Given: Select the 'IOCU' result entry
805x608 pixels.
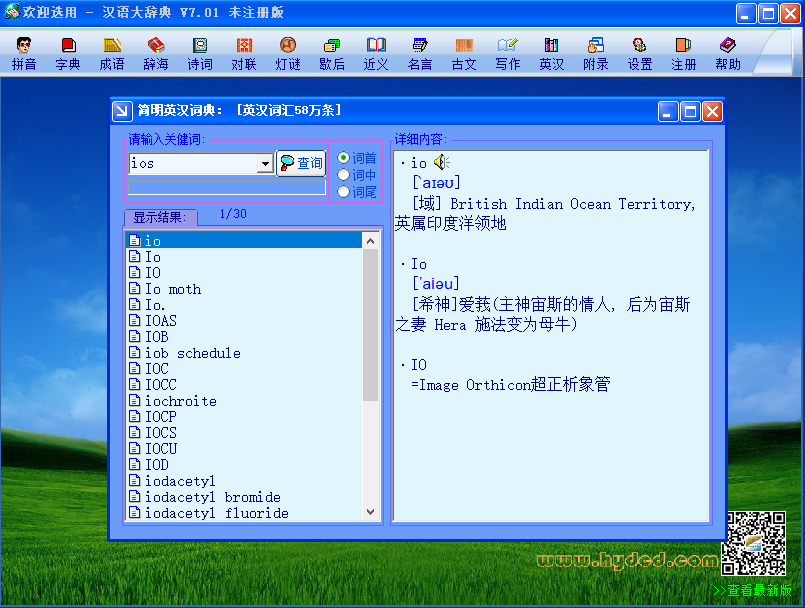Looking at the screenshot, I should (244, 449).
